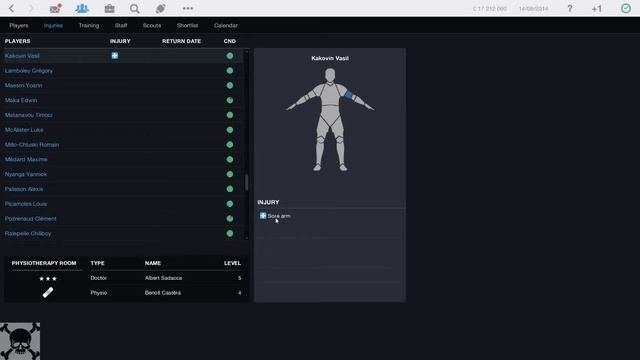Open the briefcase club icon
Image resolution: width=640 pixels, height=360 pixels.
pyautogui.click(x=109, y=8)
